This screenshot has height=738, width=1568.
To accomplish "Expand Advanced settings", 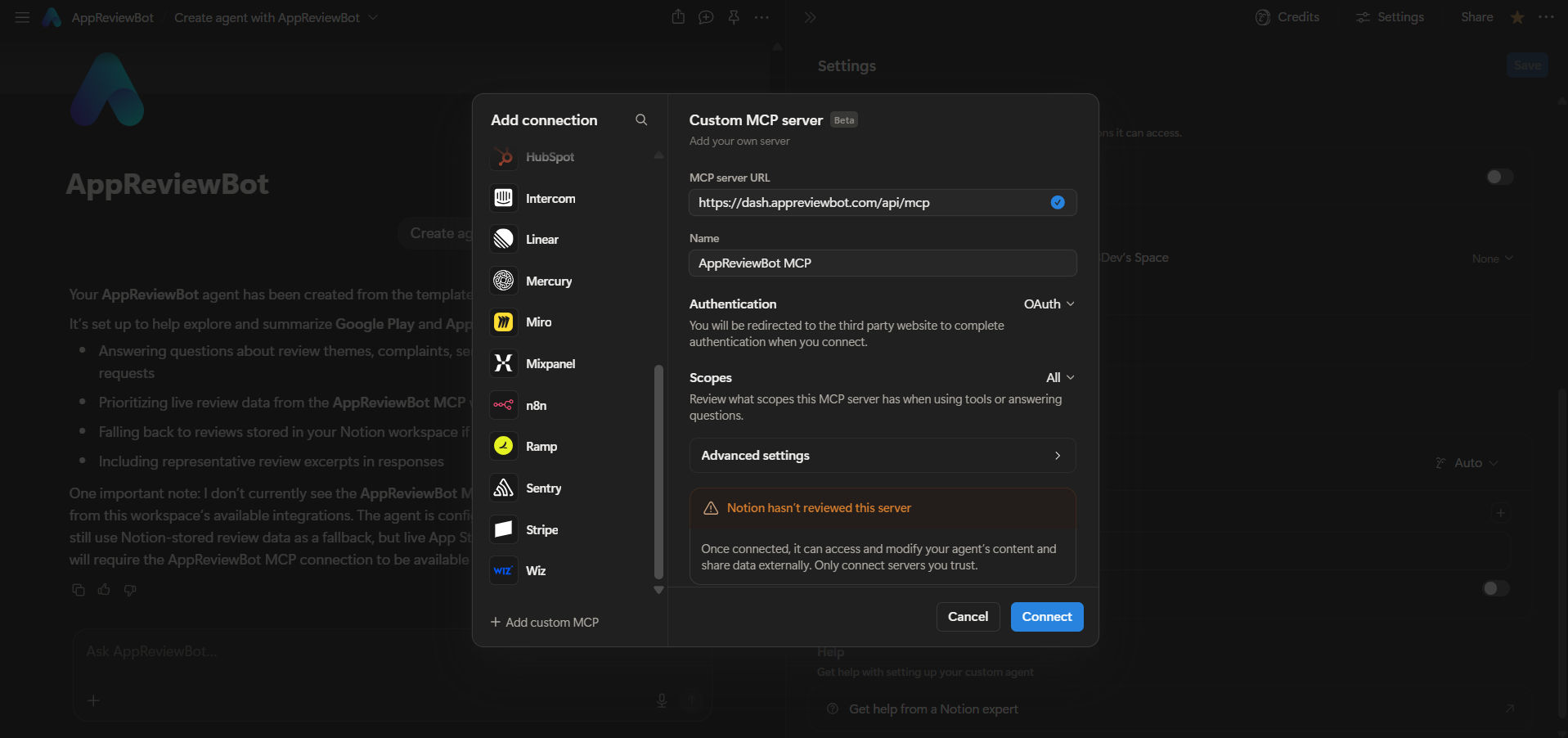I will point(883,456).
